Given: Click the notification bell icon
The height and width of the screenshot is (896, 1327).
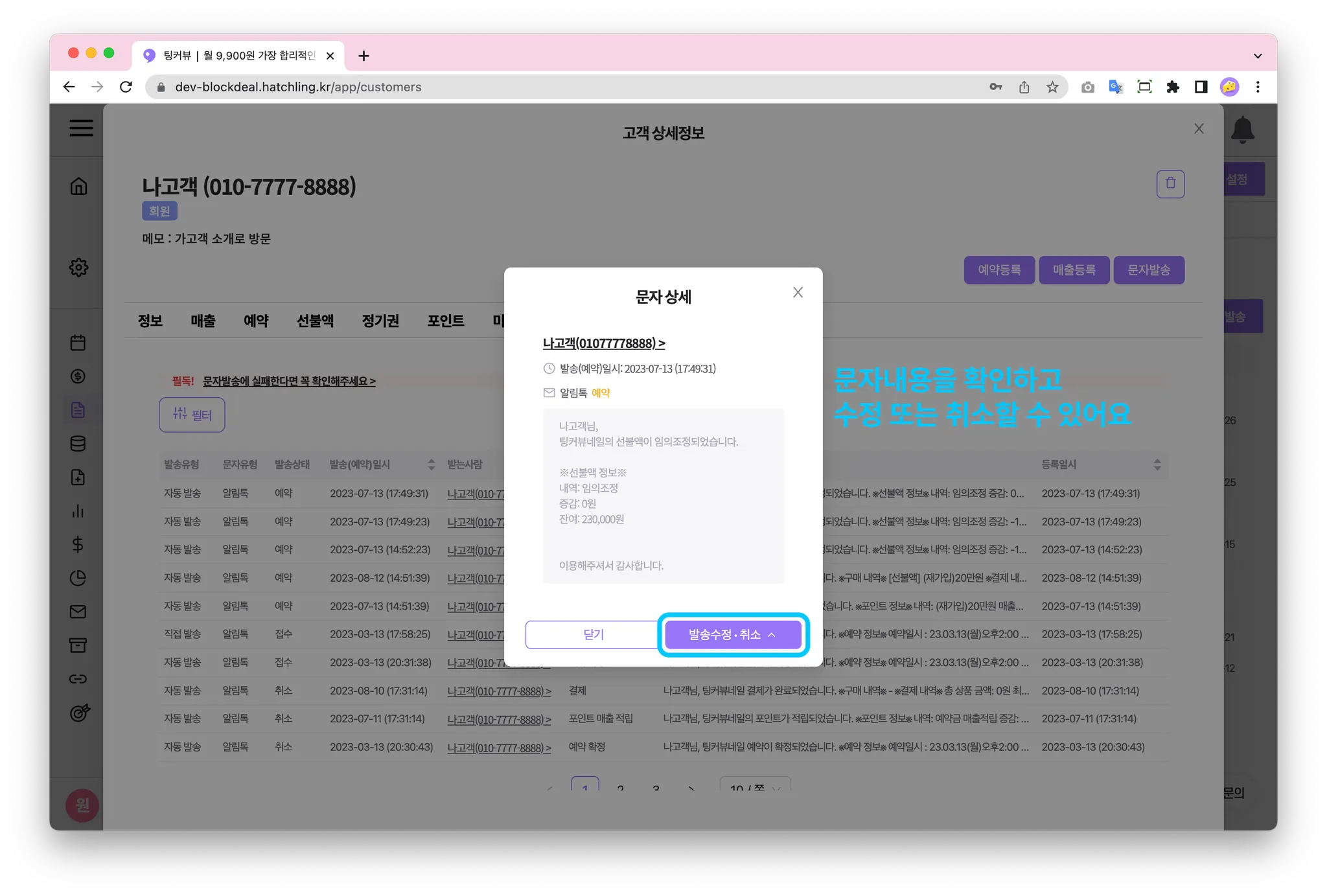Looking at the screenshot, I should click(1242, 130).
